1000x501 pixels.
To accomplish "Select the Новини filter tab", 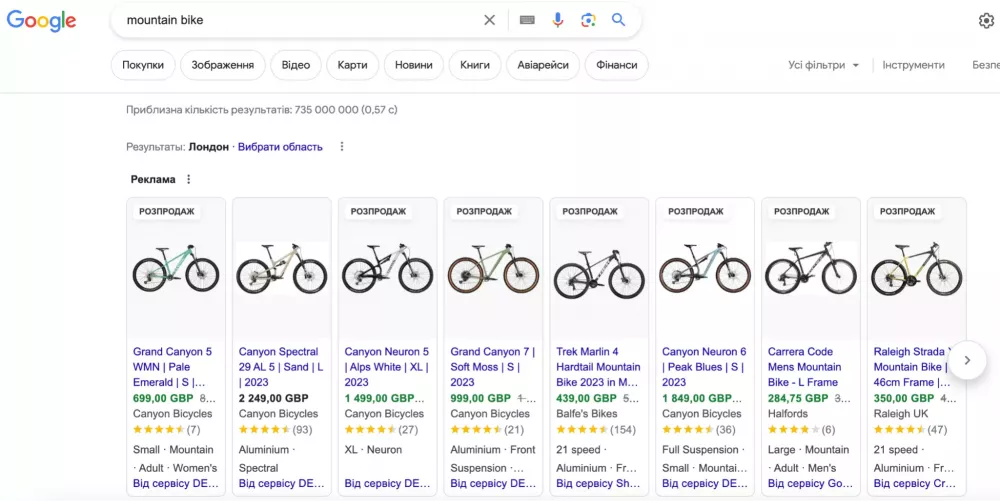I will [413, 65].
